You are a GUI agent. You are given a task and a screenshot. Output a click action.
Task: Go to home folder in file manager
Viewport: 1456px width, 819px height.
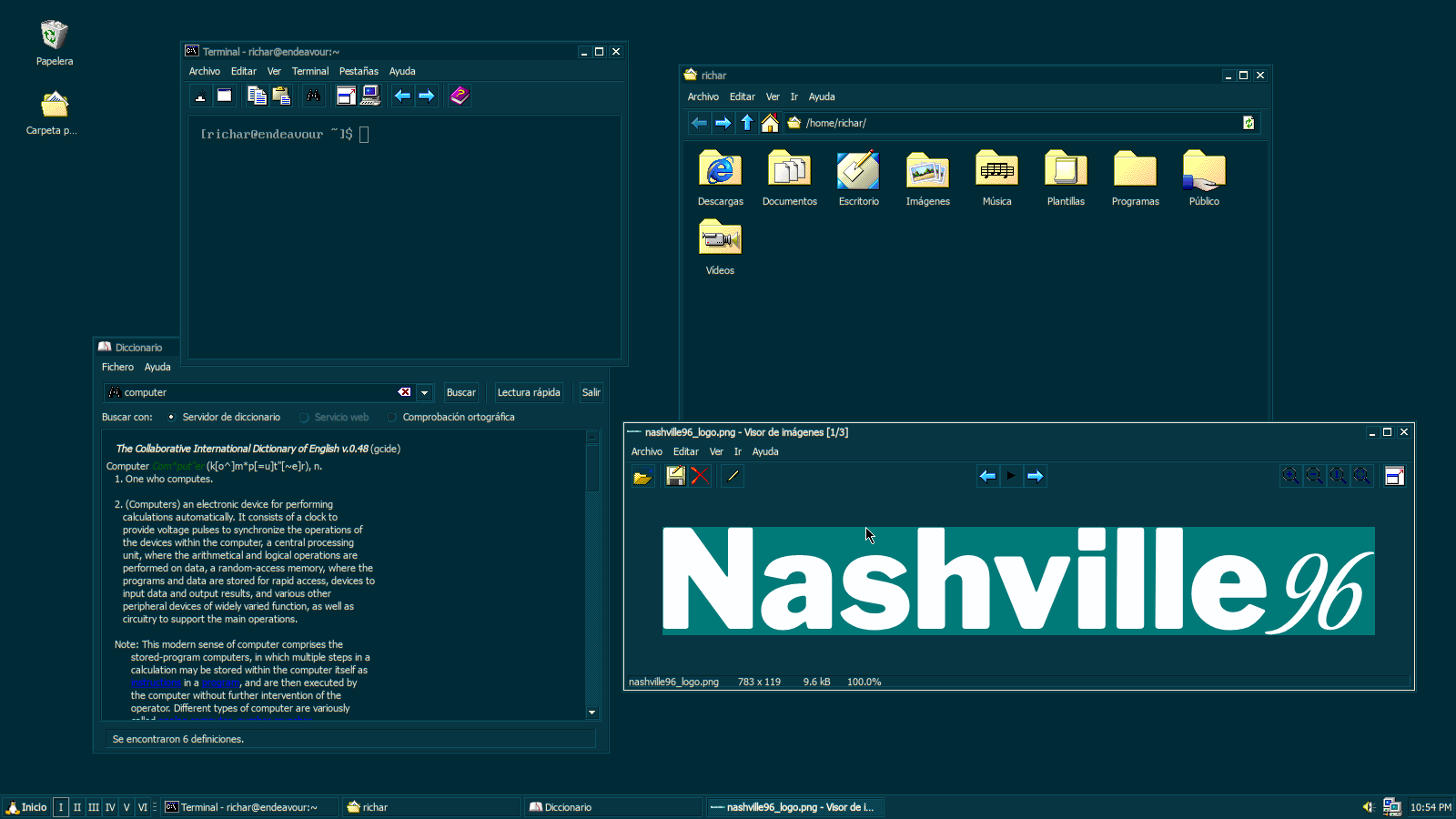coord(770,123)
